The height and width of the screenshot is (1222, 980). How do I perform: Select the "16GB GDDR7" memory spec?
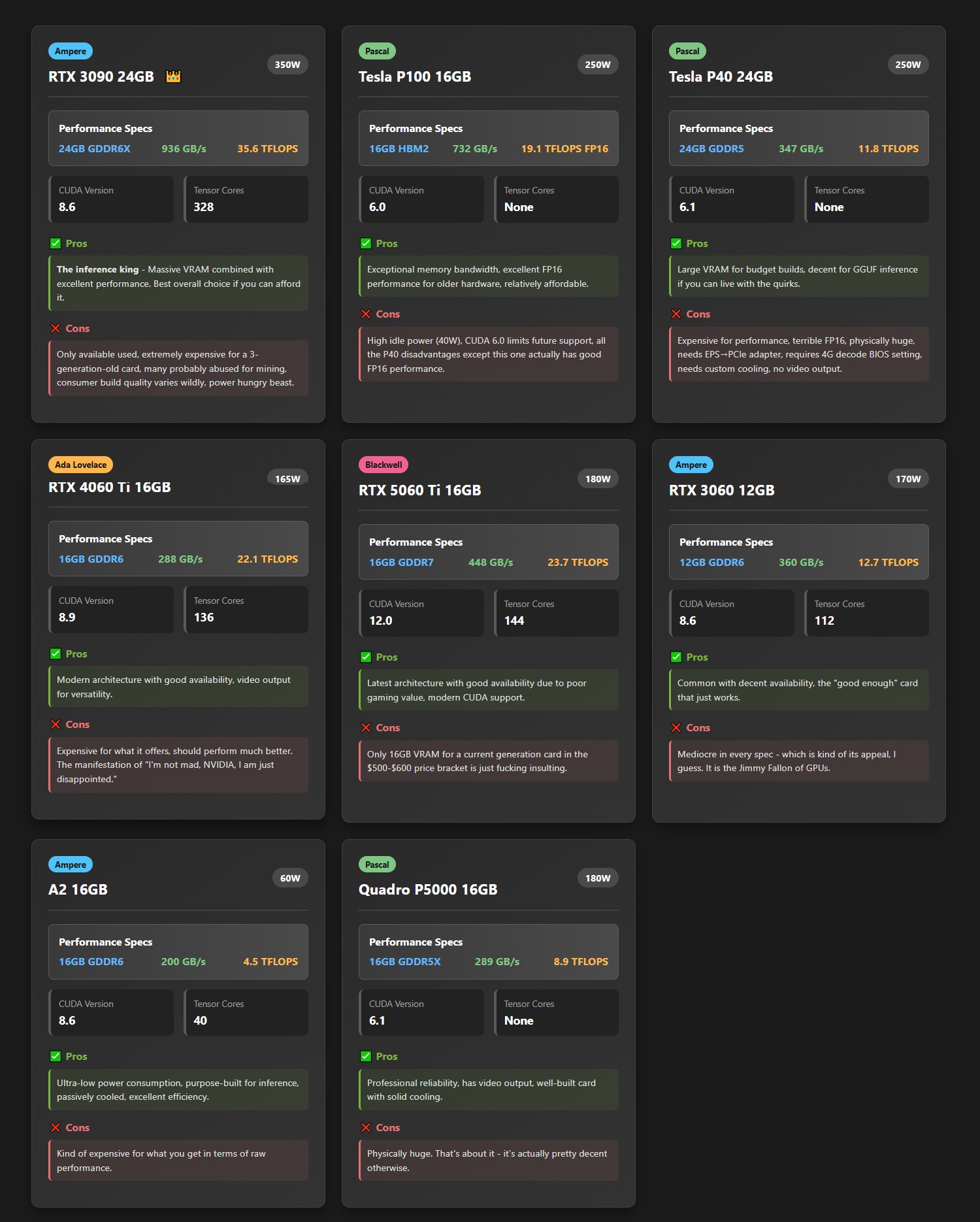(401, 562)
